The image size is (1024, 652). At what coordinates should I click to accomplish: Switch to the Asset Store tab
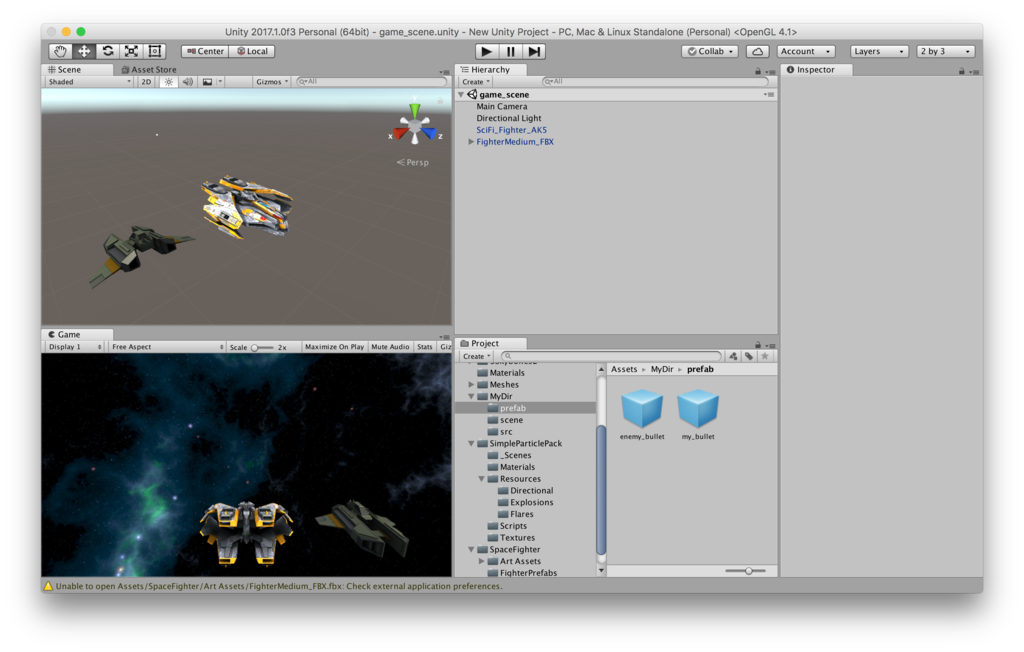click(x=149, y=69)
